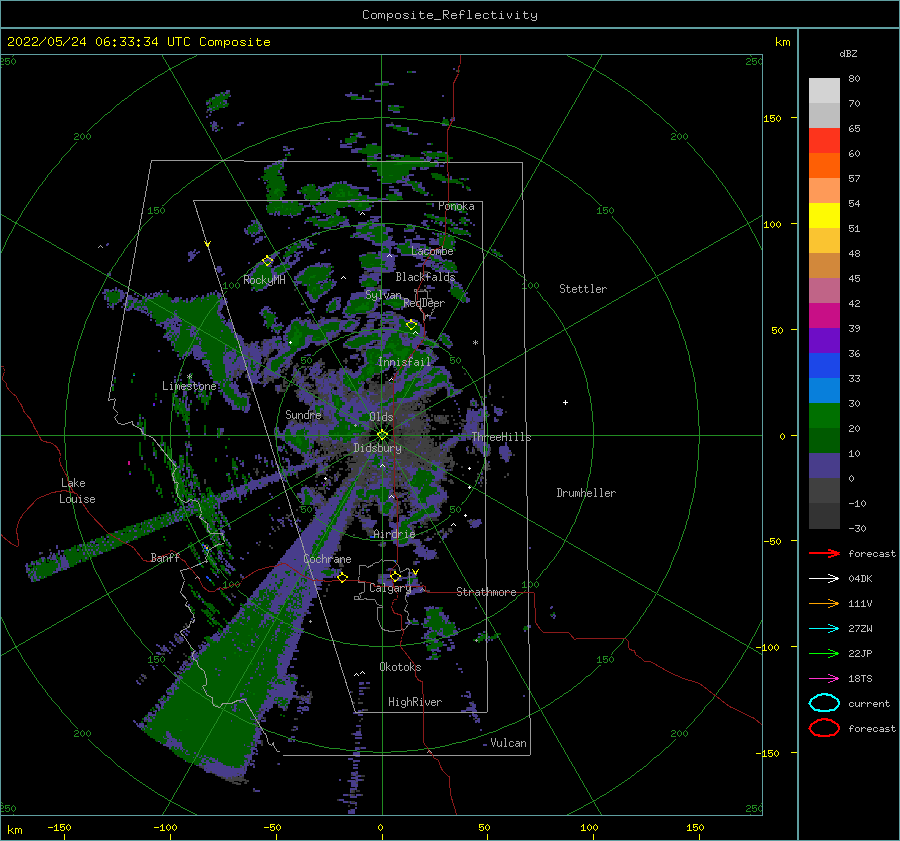Click the Strathmore label

[x=486, y=592]
